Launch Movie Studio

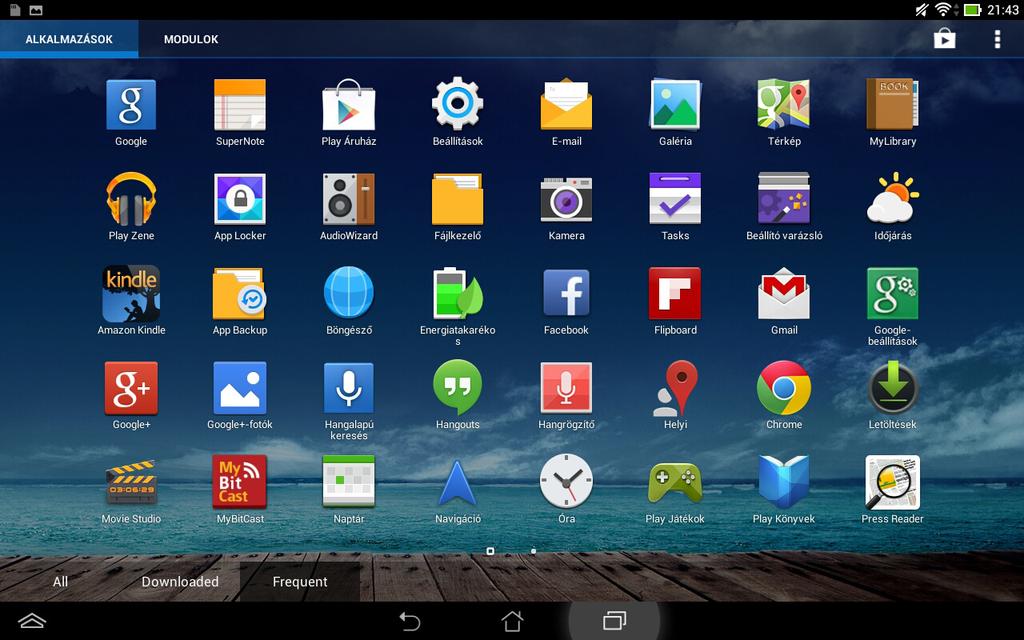pos(131,482)
